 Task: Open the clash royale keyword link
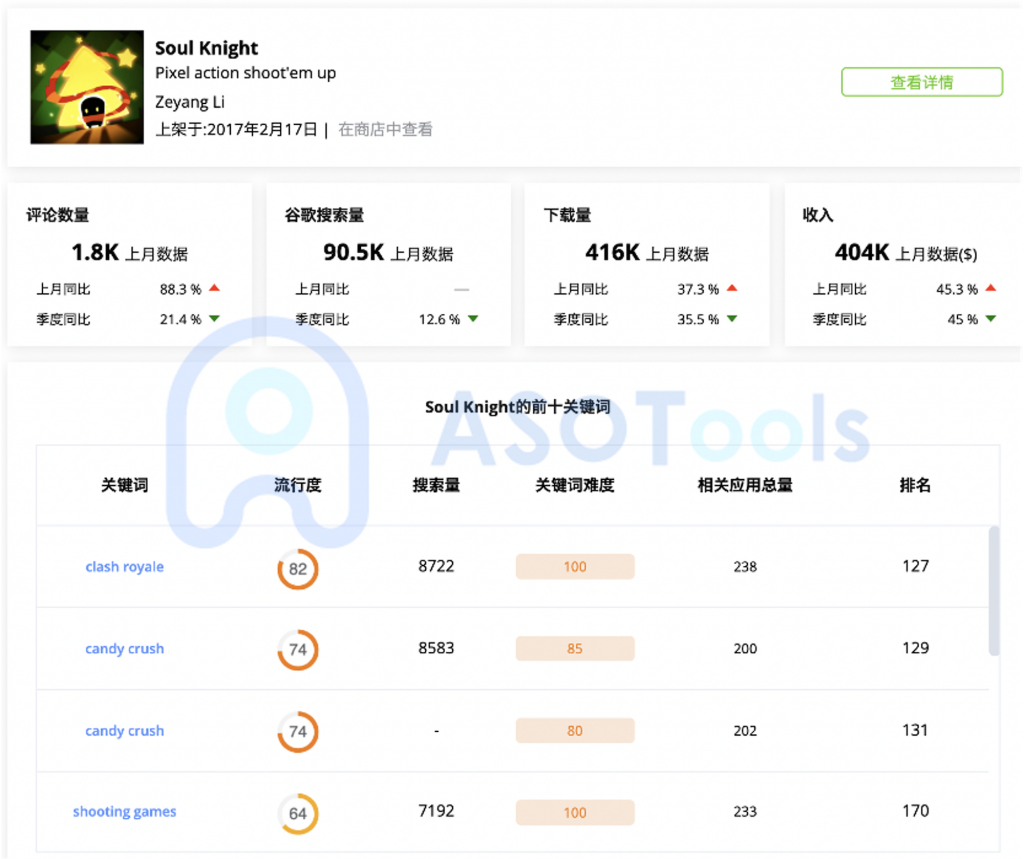tap(124, 567)
